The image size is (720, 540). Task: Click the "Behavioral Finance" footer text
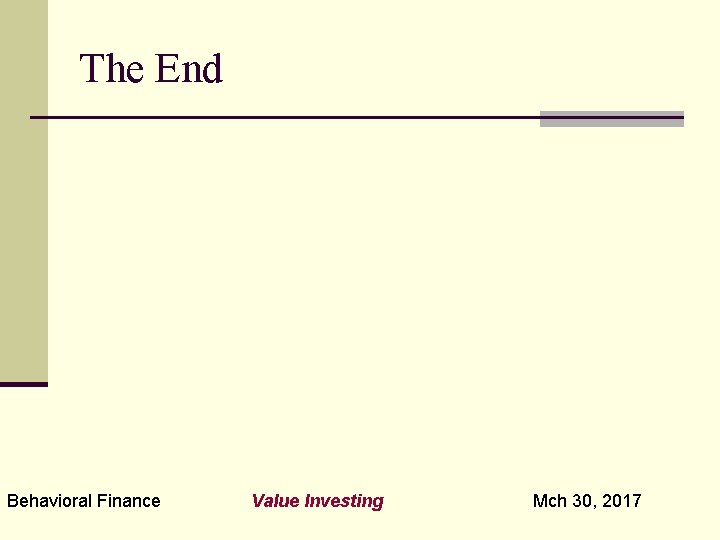point(84,501)
